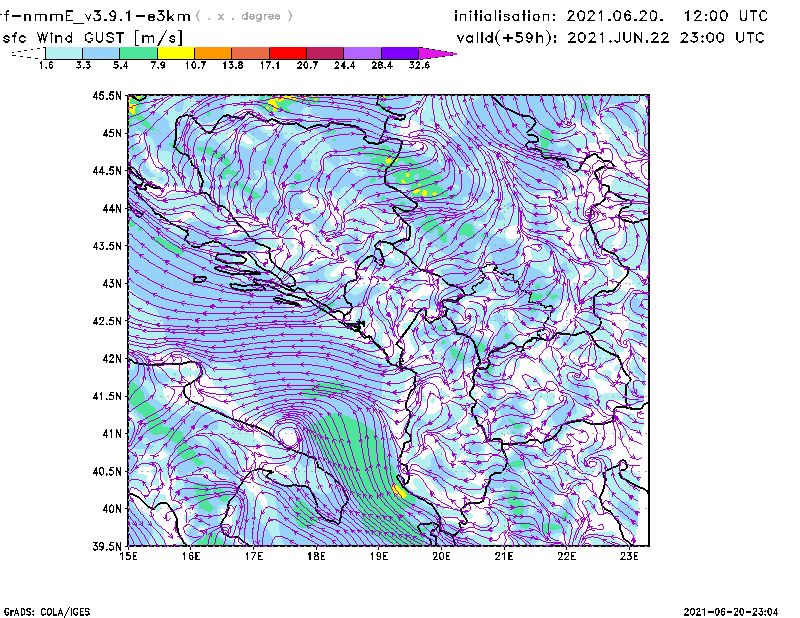Click the '40.5N' latitude label
The image size is (800, 618).
coord(107,471)
